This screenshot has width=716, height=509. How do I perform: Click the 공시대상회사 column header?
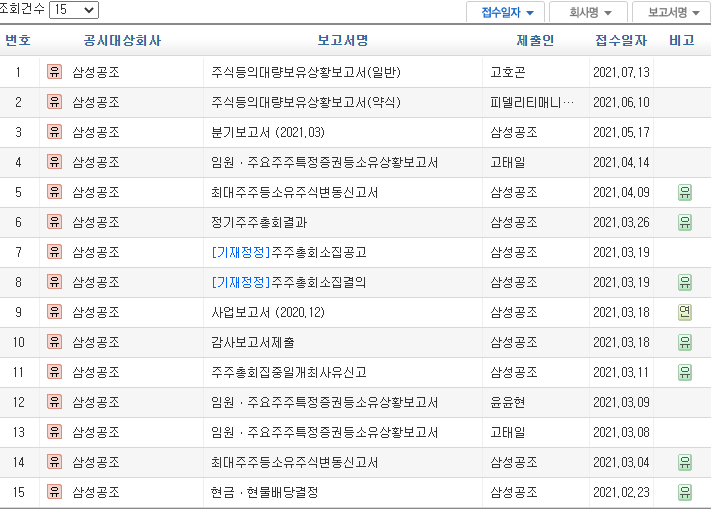(122, 41)
